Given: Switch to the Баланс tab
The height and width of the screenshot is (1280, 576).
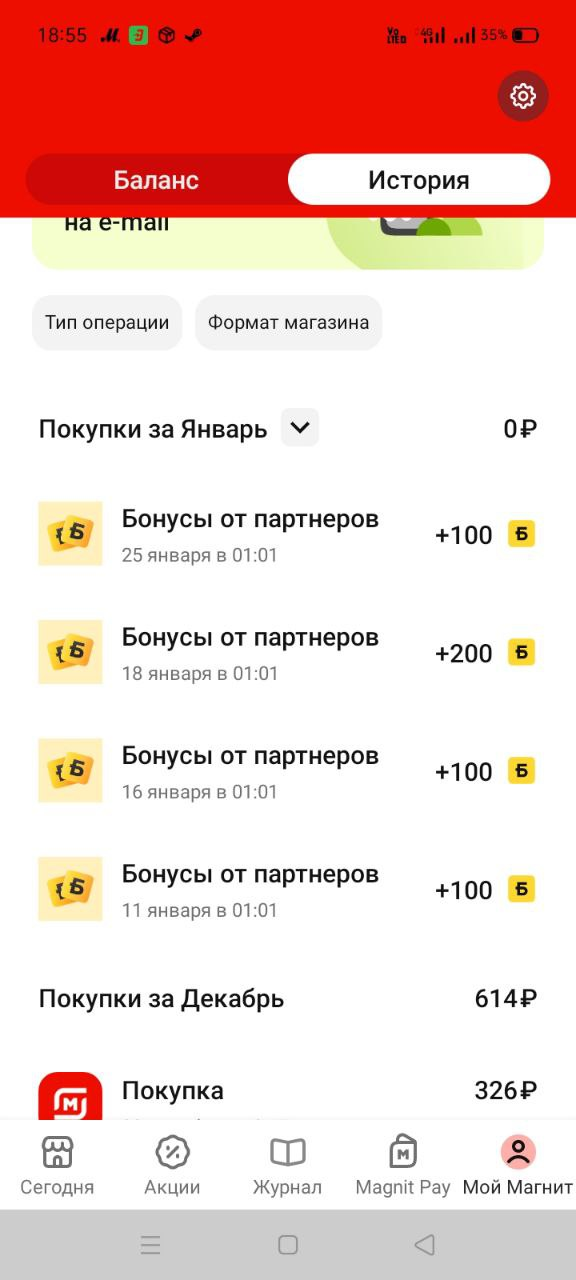Looking at the screenshot, I should [x=156, y=180].
